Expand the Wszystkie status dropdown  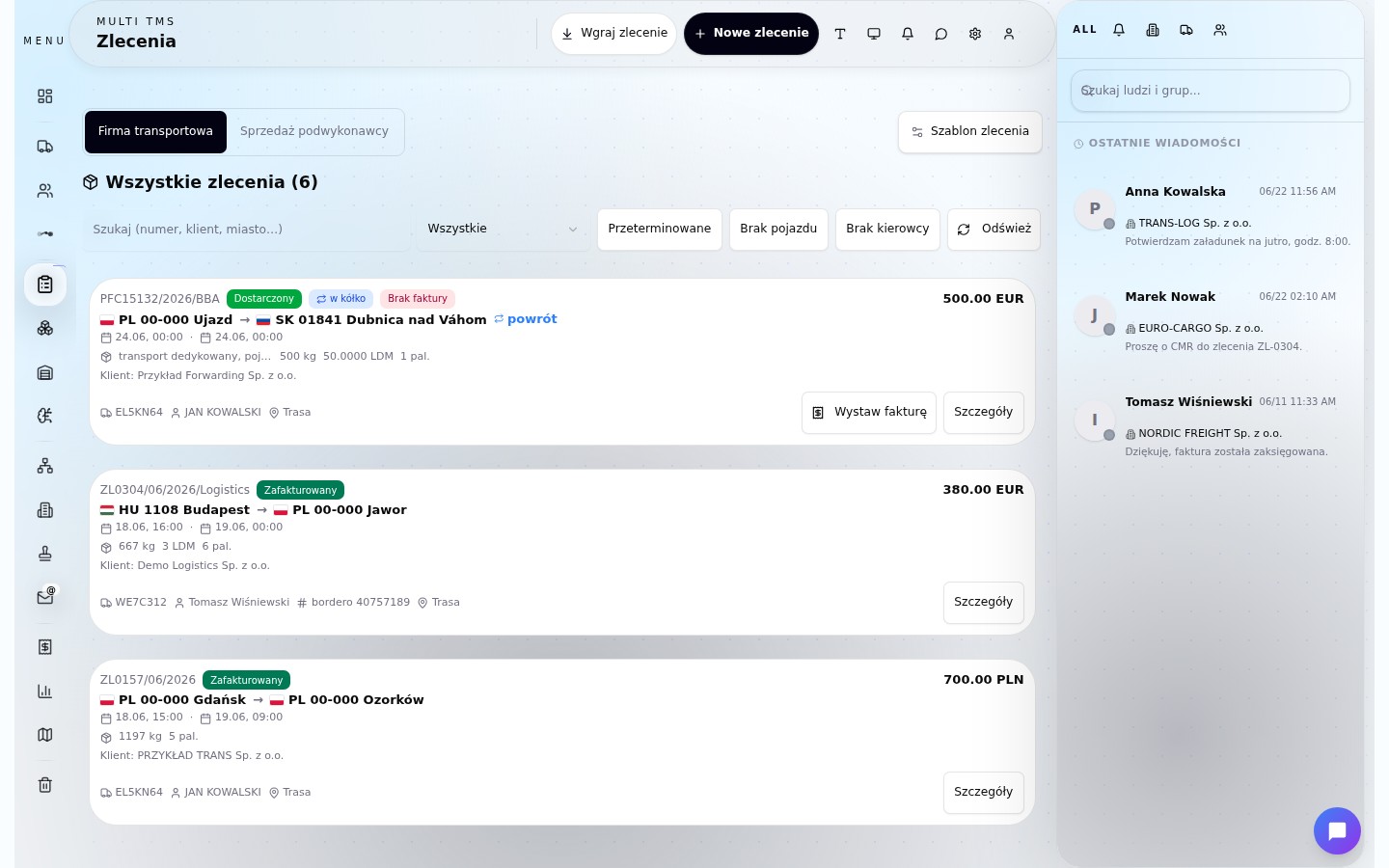pyautogui.click(x=503, y=230)
